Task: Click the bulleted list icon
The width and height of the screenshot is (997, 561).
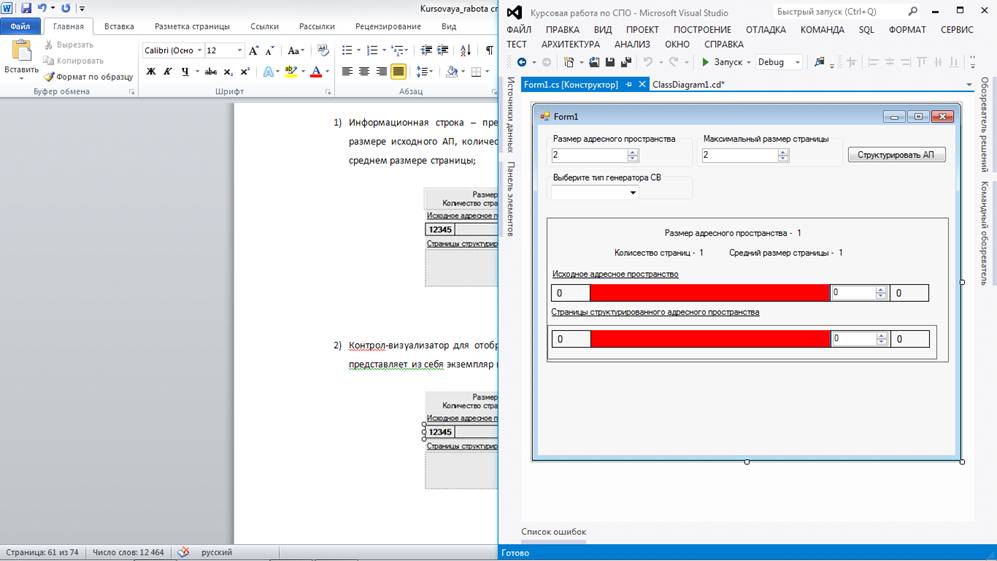Action: pos(346,50)
